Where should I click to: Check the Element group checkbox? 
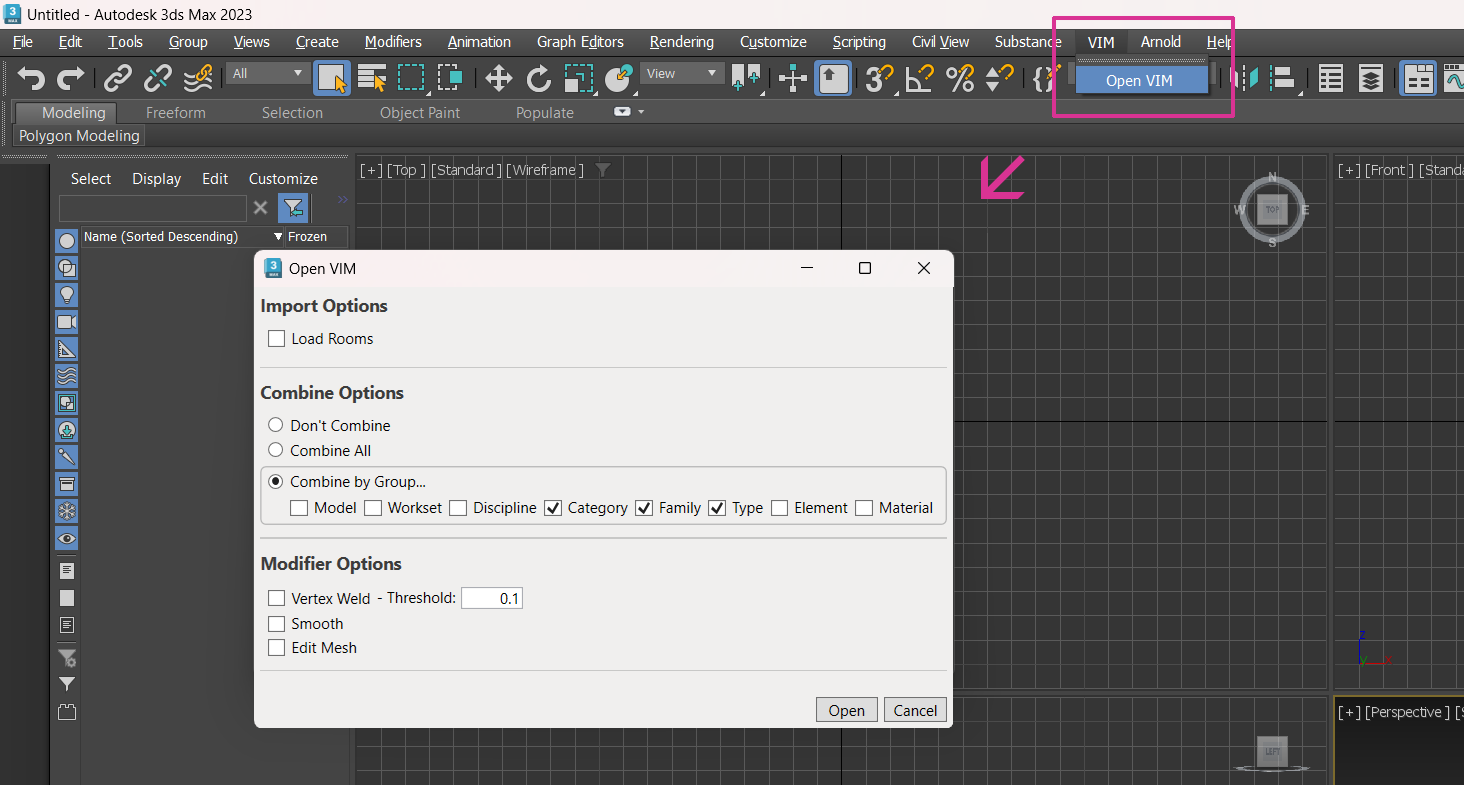pyautogui.click(x=780, y=508)
